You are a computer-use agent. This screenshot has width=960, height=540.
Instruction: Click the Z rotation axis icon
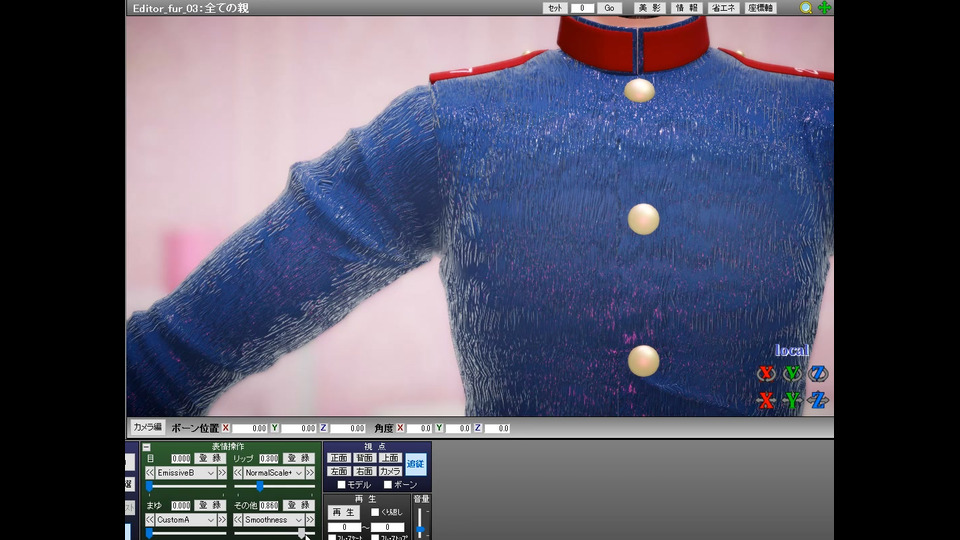[x=818, y=373]
